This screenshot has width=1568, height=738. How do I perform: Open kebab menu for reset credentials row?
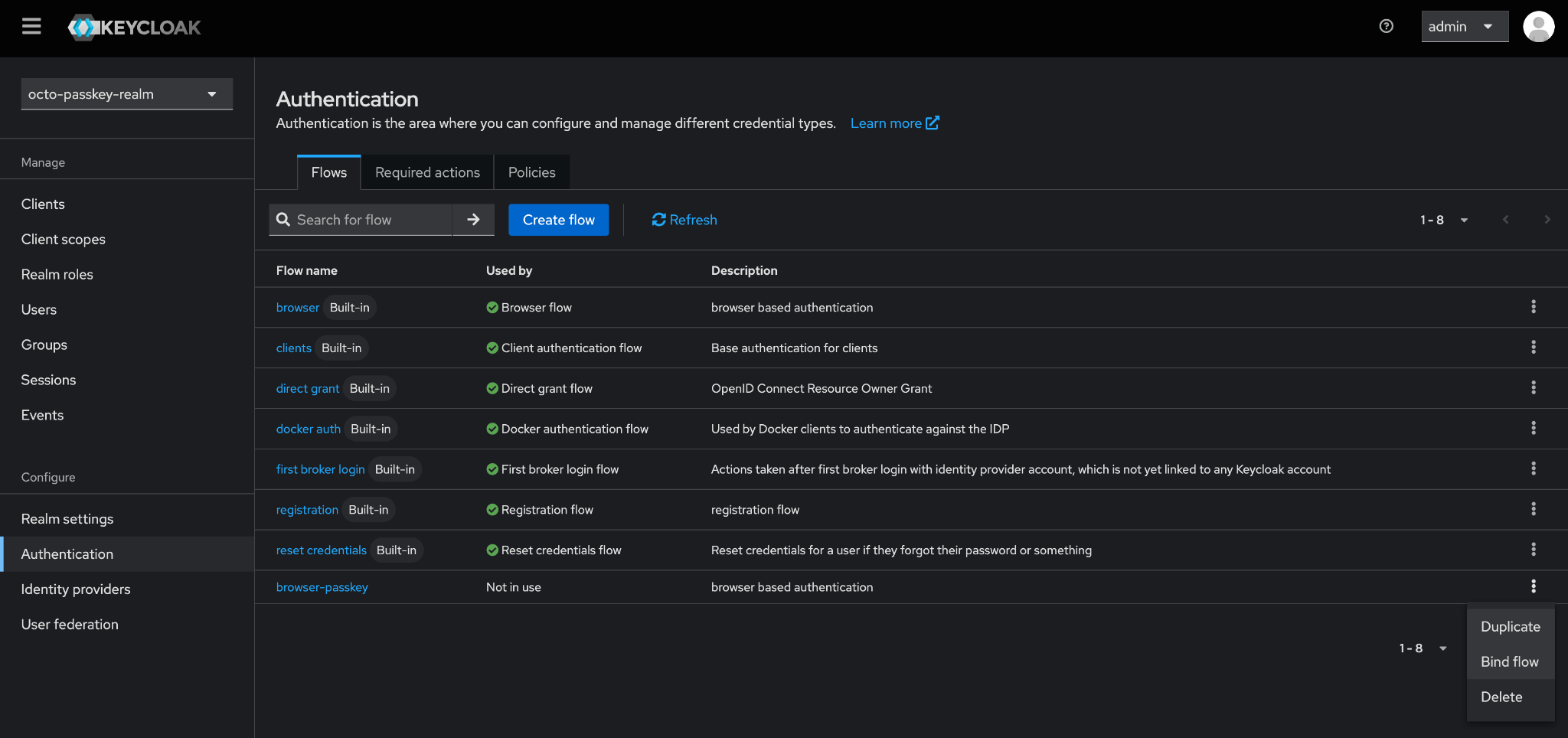click(x=1533, y=550)
